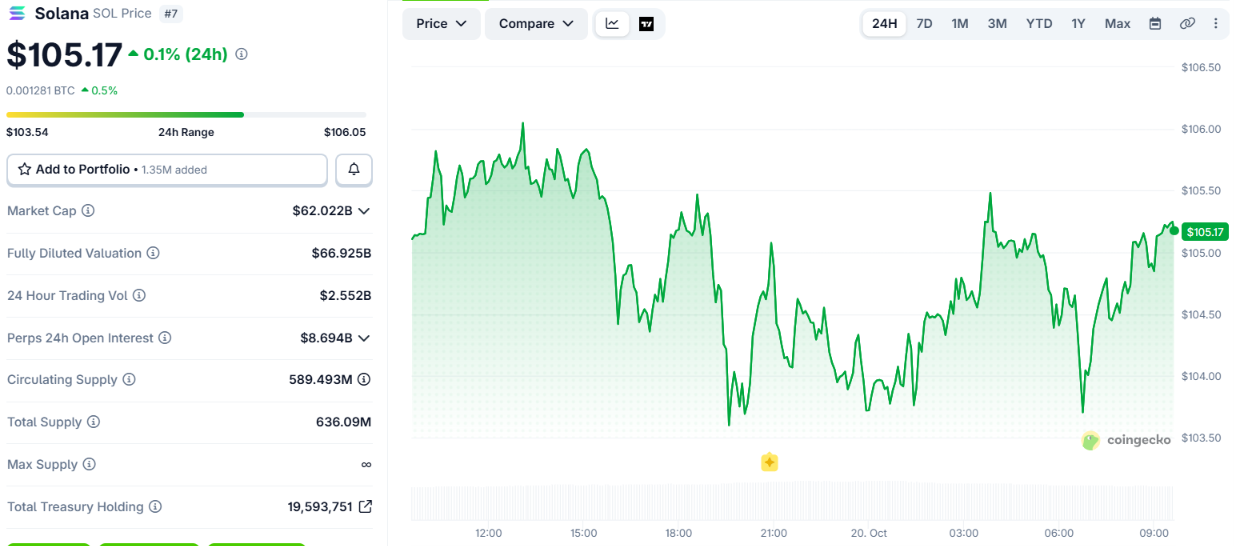Switch to the line chart view

click(612, 23)
